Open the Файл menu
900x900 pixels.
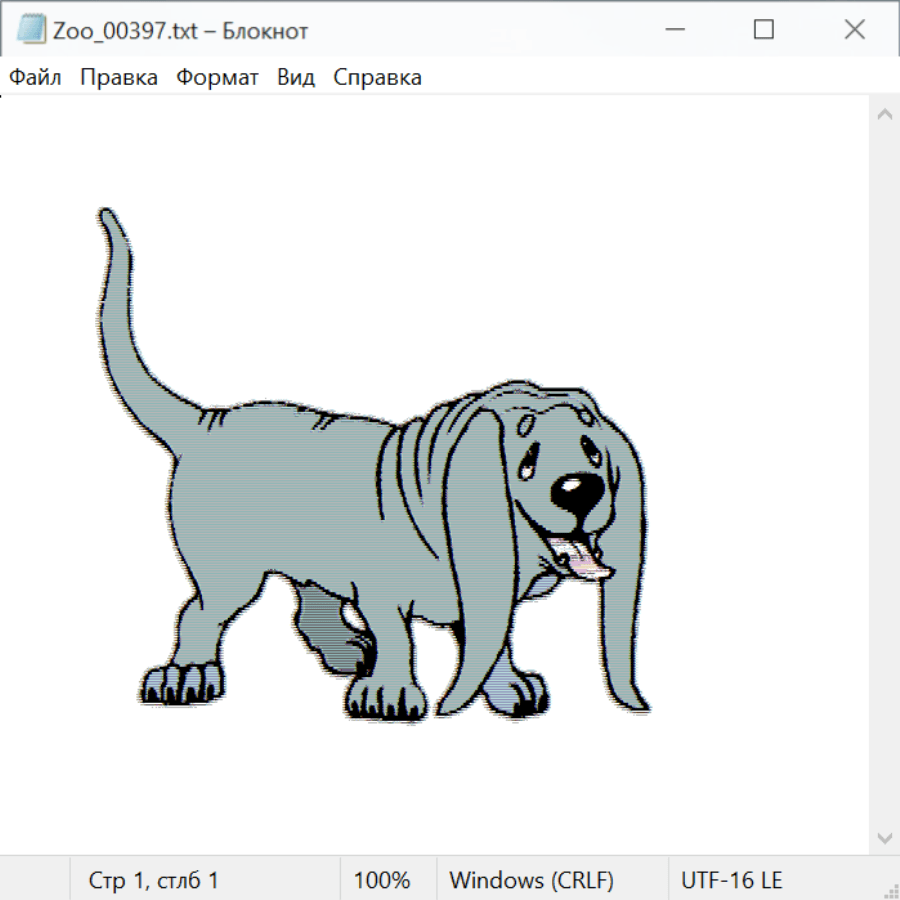[36, 78]
